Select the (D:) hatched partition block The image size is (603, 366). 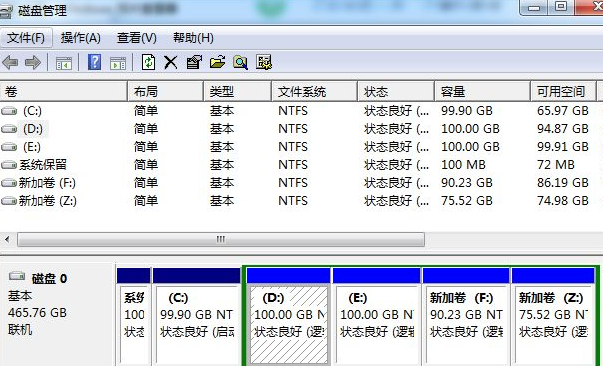click(x=288, y=316)
